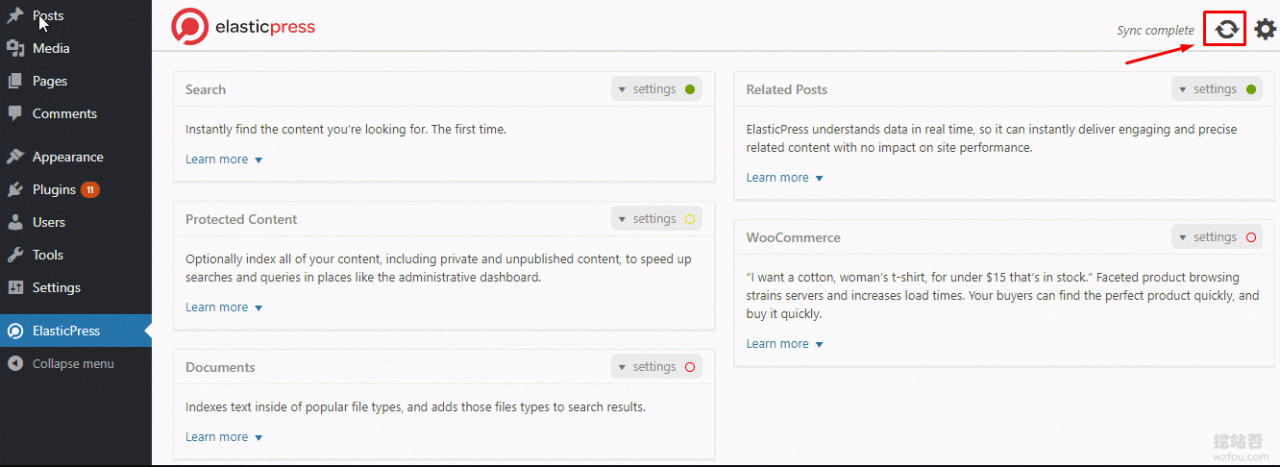Click the ElasticPress sidebar icon
The width and height of the screenshot is (1280, 467).
pyautogui.click(x=15, y=331)
